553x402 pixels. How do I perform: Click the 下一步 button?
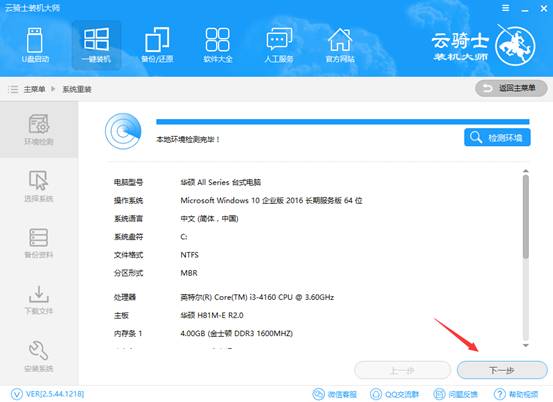coord(502,370)
